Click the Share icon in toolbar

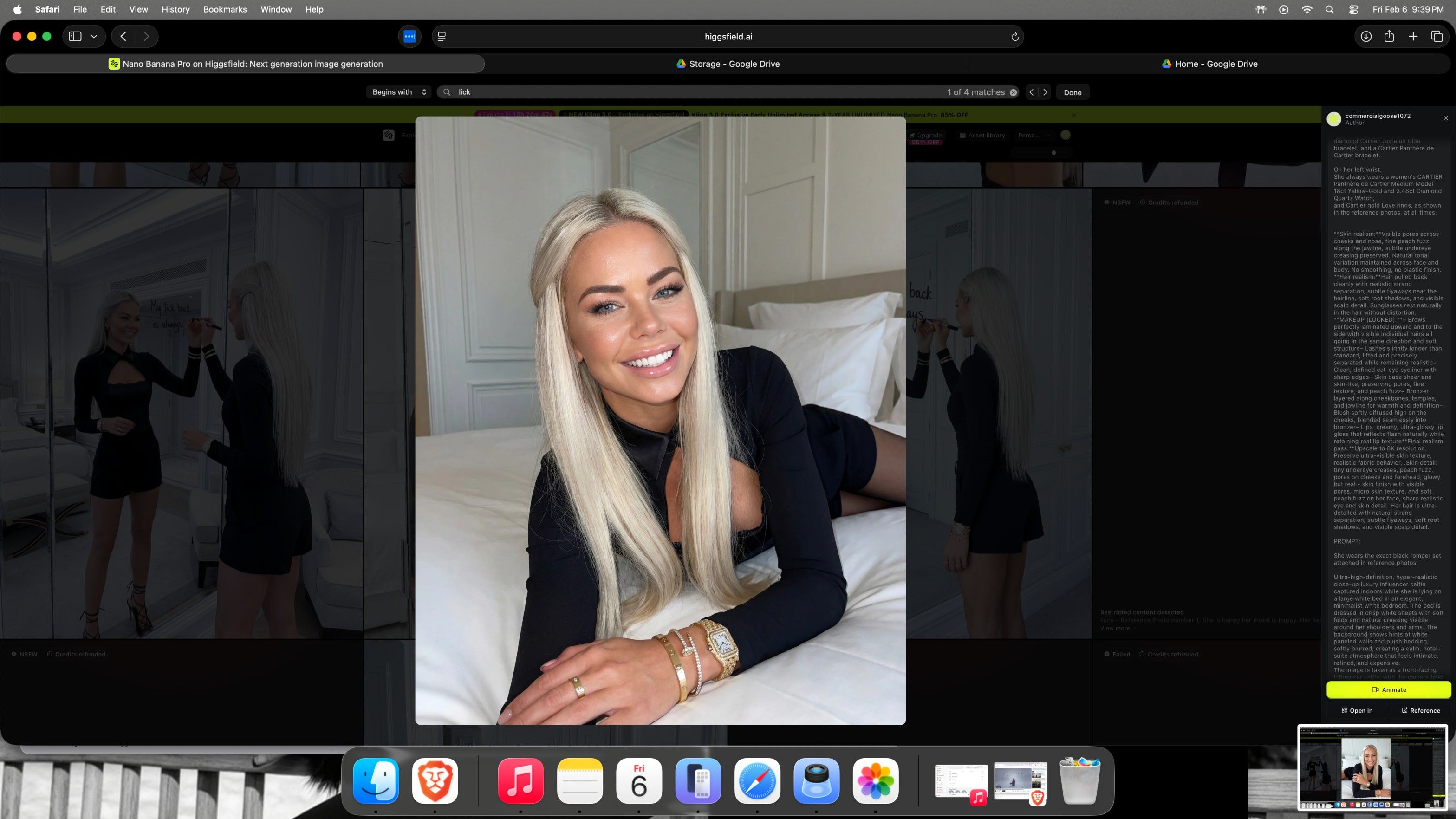point(1389,36)
